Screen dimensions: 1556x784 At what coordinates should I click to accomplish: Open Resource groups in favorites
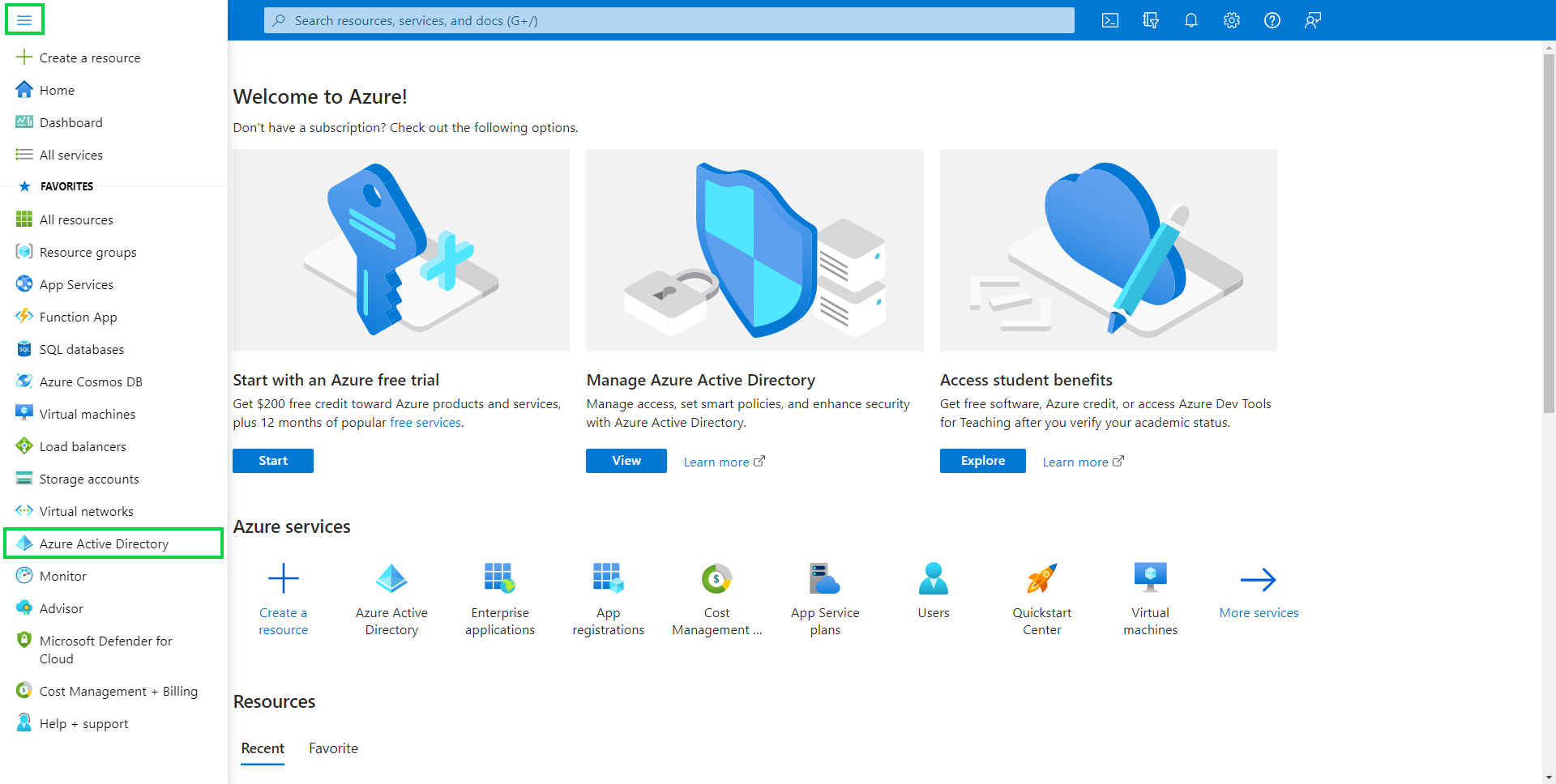113,252
